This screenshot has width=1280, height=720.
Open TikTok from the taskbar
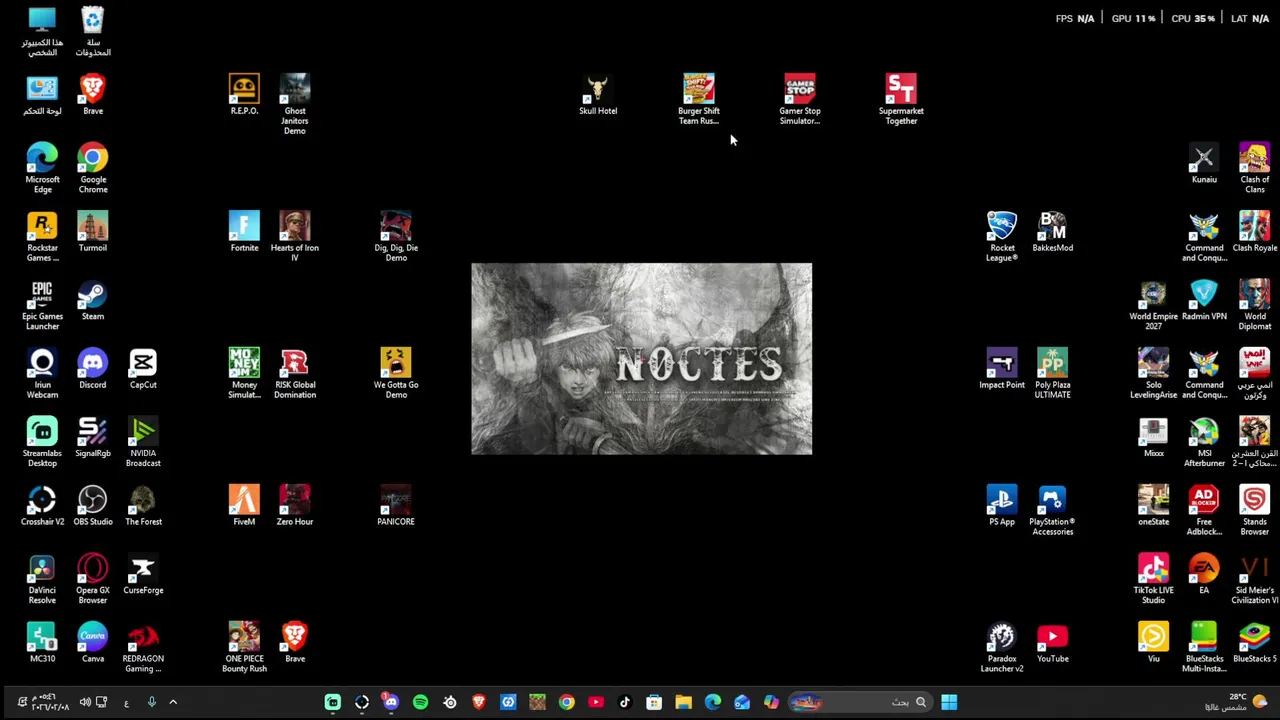[625, 702]
